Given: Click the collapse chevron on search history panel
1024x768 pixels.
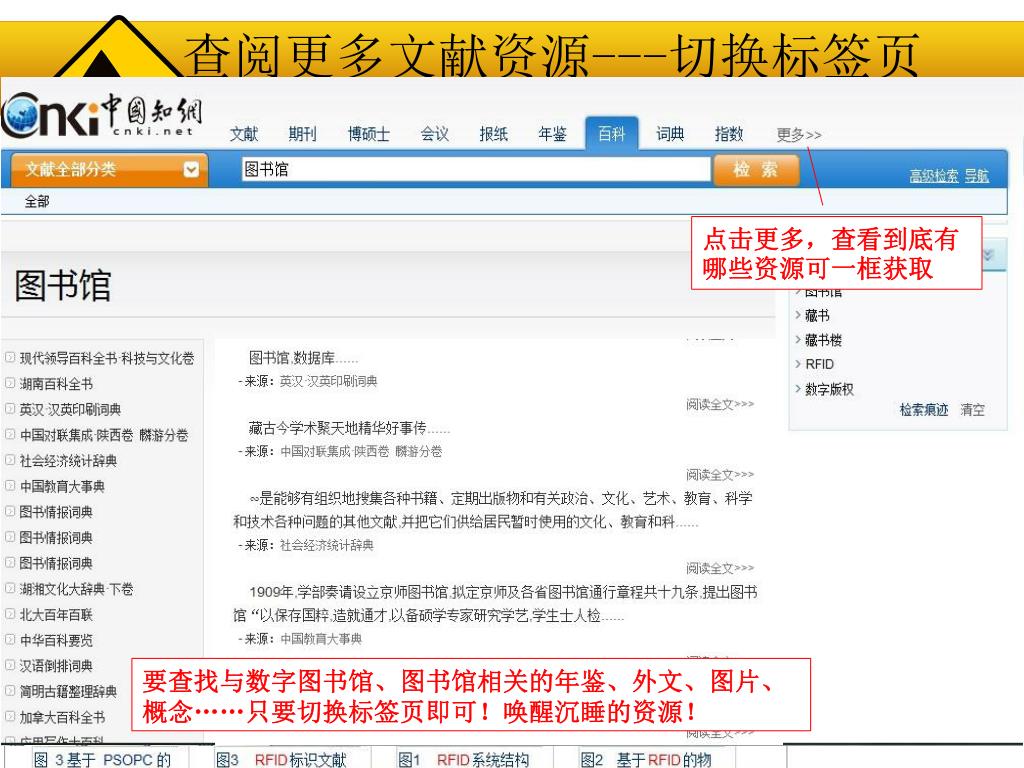Looking at the screenshot, I should pyautogui.click(x=989, y=256).
